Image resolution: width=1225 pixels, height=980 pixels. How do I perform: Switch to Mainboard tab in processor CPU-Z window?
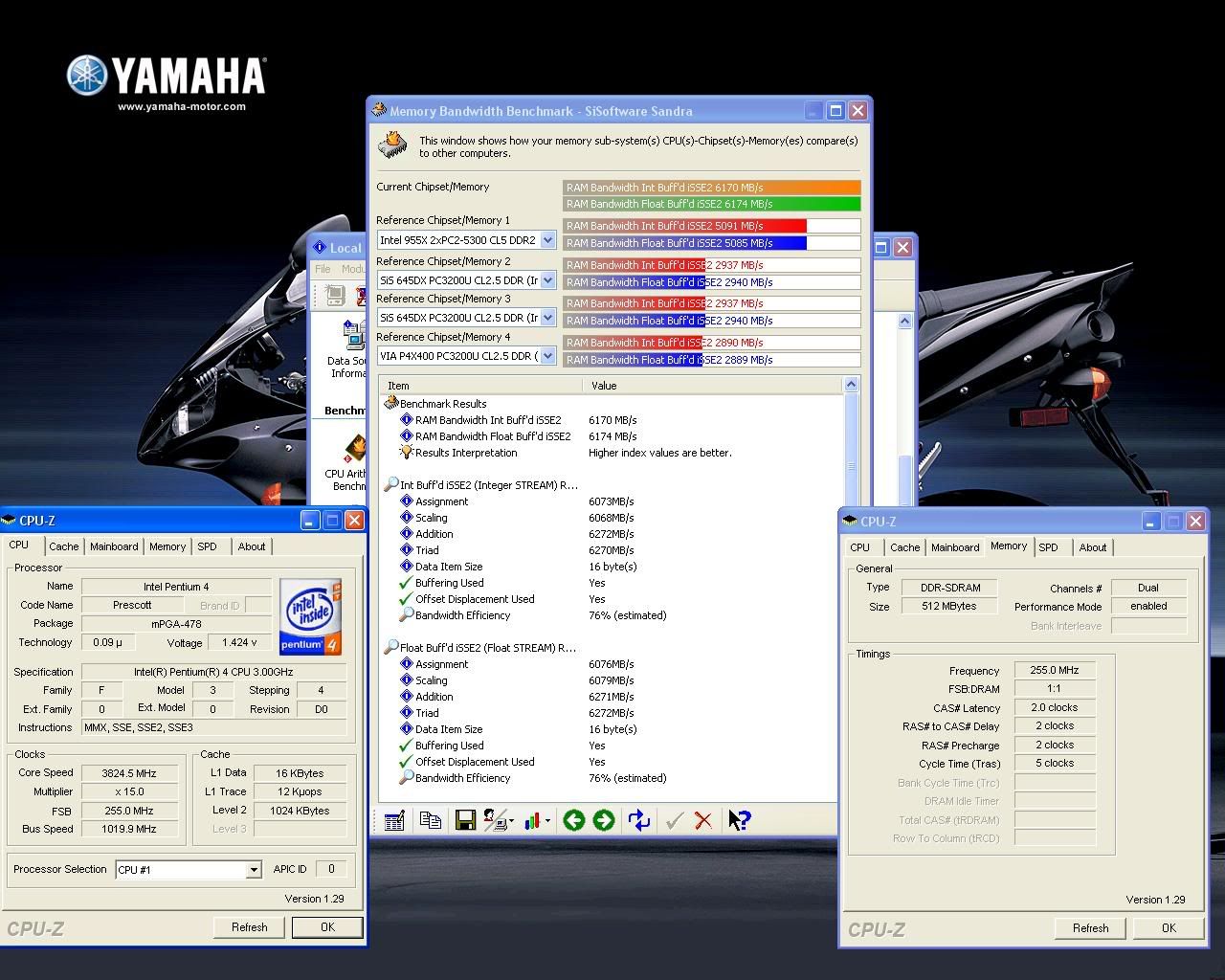click(x=114, y=546)
